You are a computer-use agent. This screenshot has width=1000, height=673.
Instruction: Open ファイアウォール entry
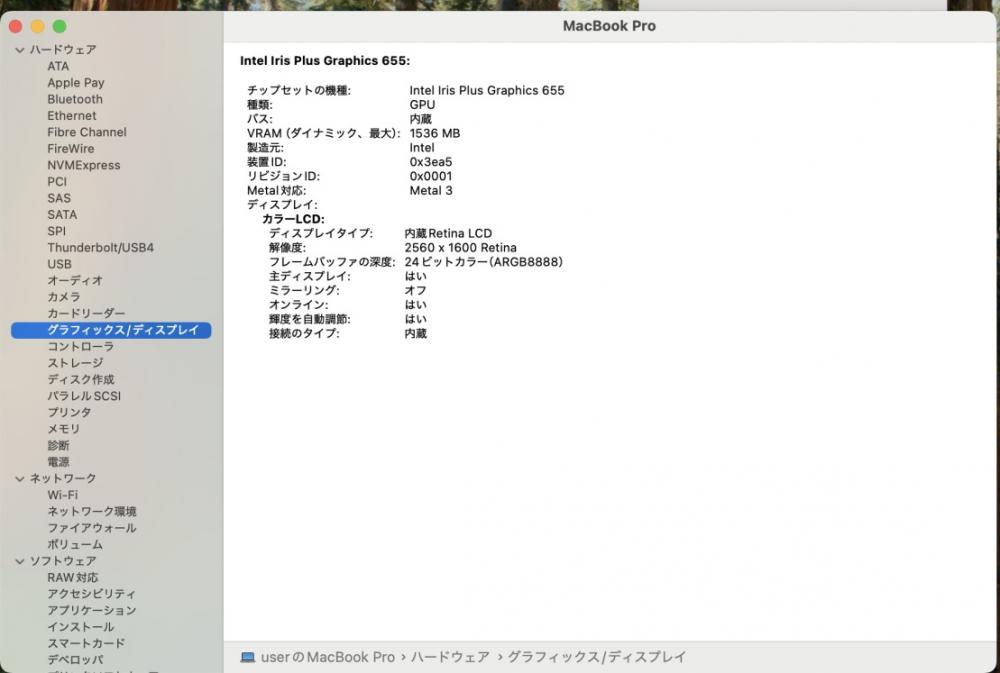pos(92,528)
